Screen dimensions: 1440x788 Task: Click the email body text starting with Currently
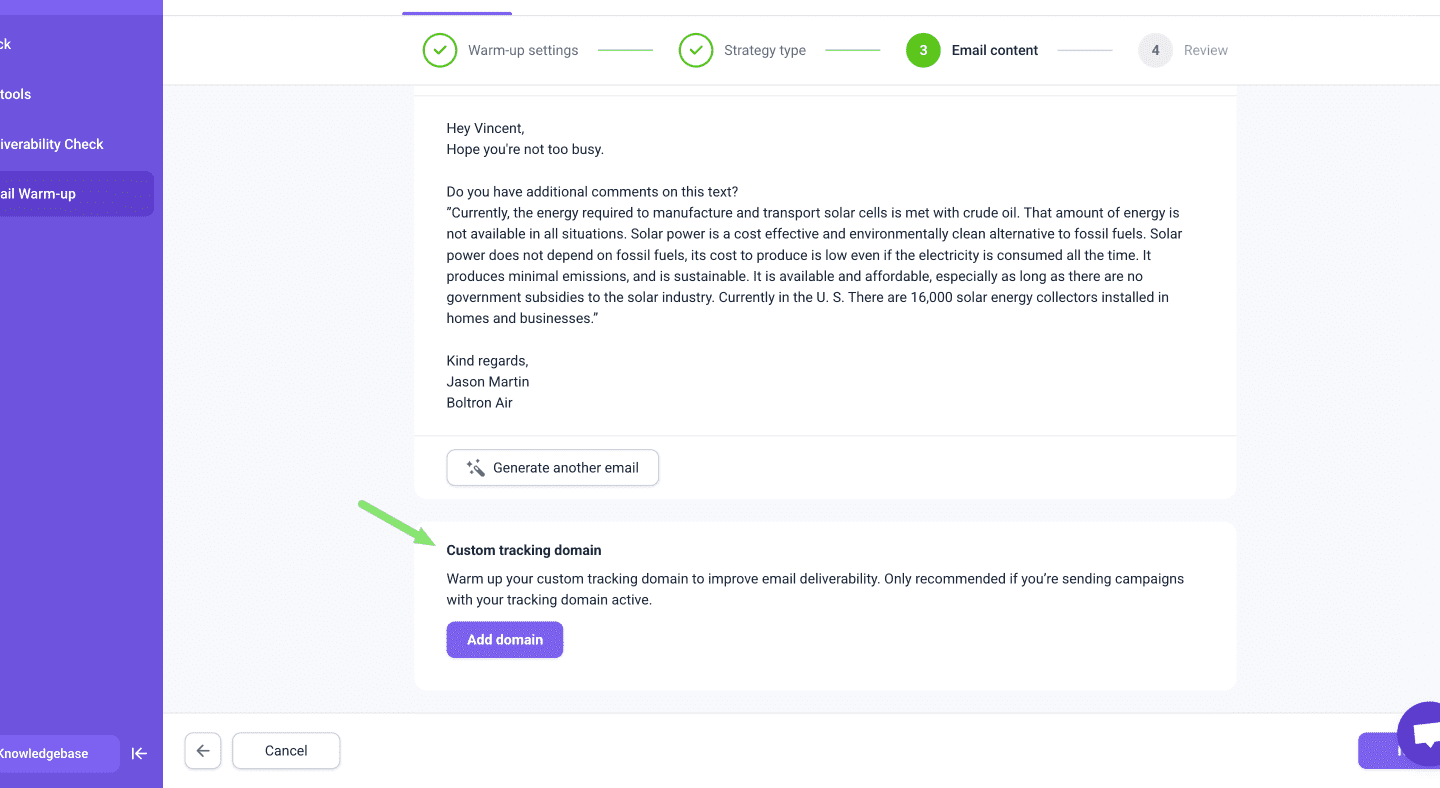812,265
